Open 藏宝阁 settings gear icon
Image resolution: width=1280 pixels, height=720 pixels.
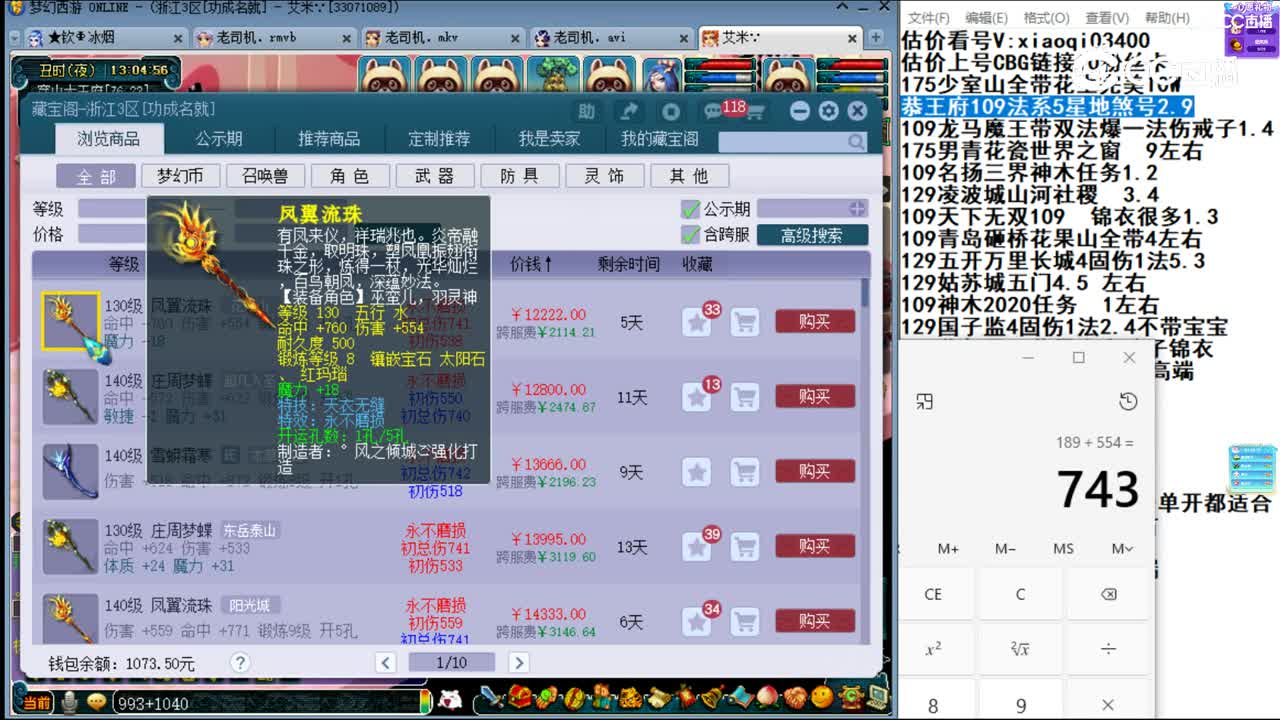click(828, 111)
